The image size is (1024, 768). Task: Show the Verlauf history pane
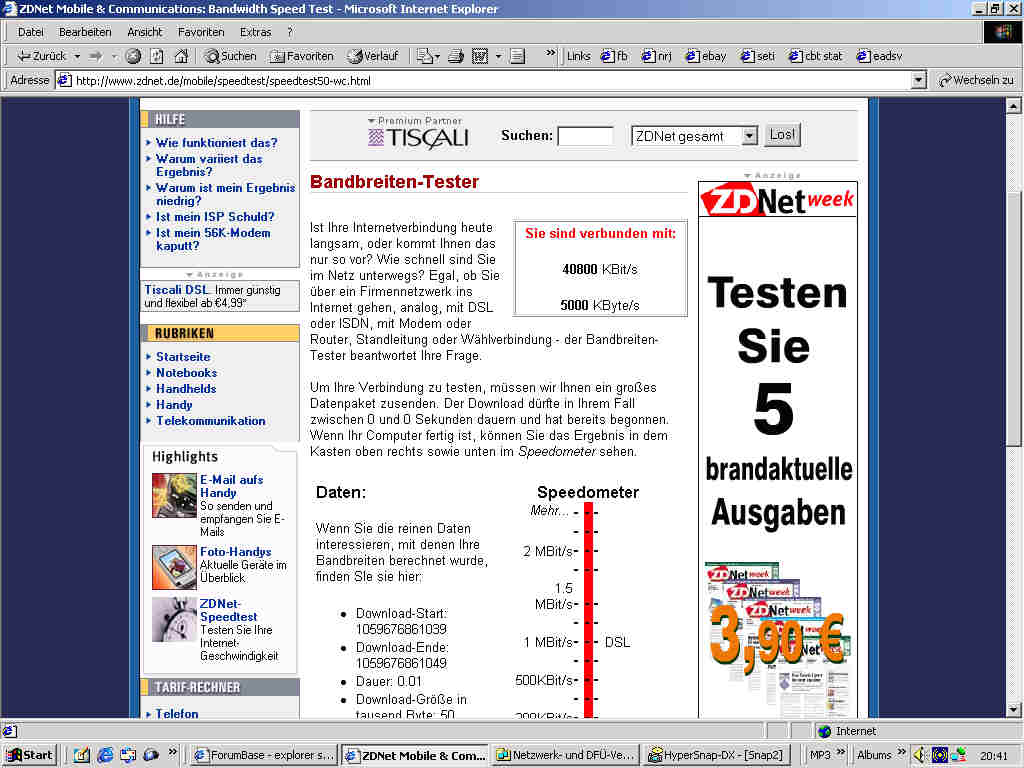(373, 56)
